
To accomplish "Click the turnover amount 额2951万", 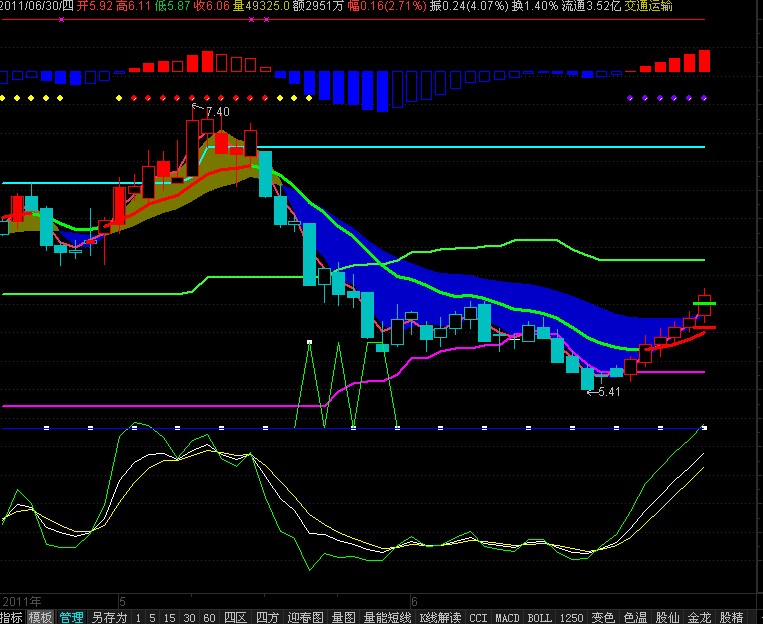I will [318, 6].
